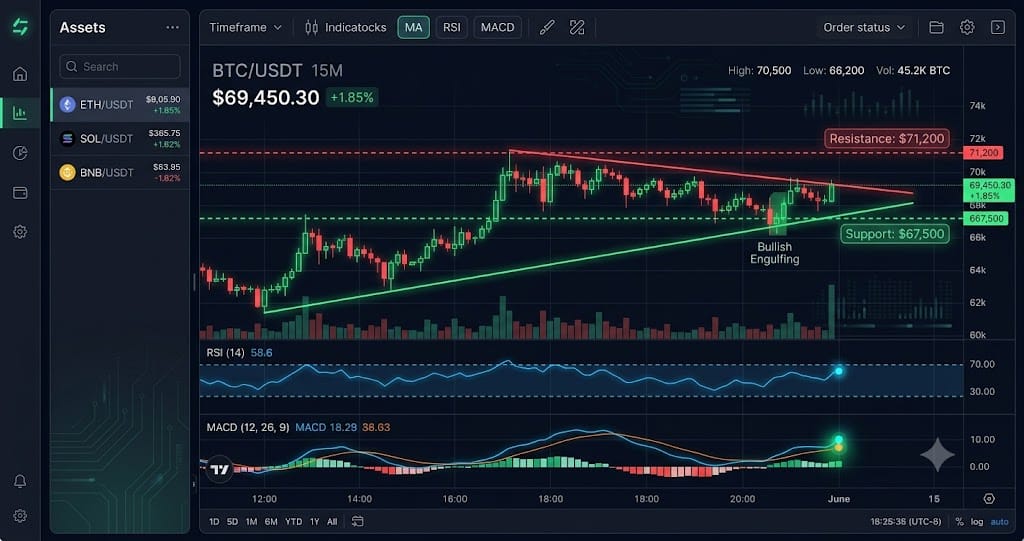Click the BTC/USDT pair title
This screenshot has width=1024, height=541.
257,71
